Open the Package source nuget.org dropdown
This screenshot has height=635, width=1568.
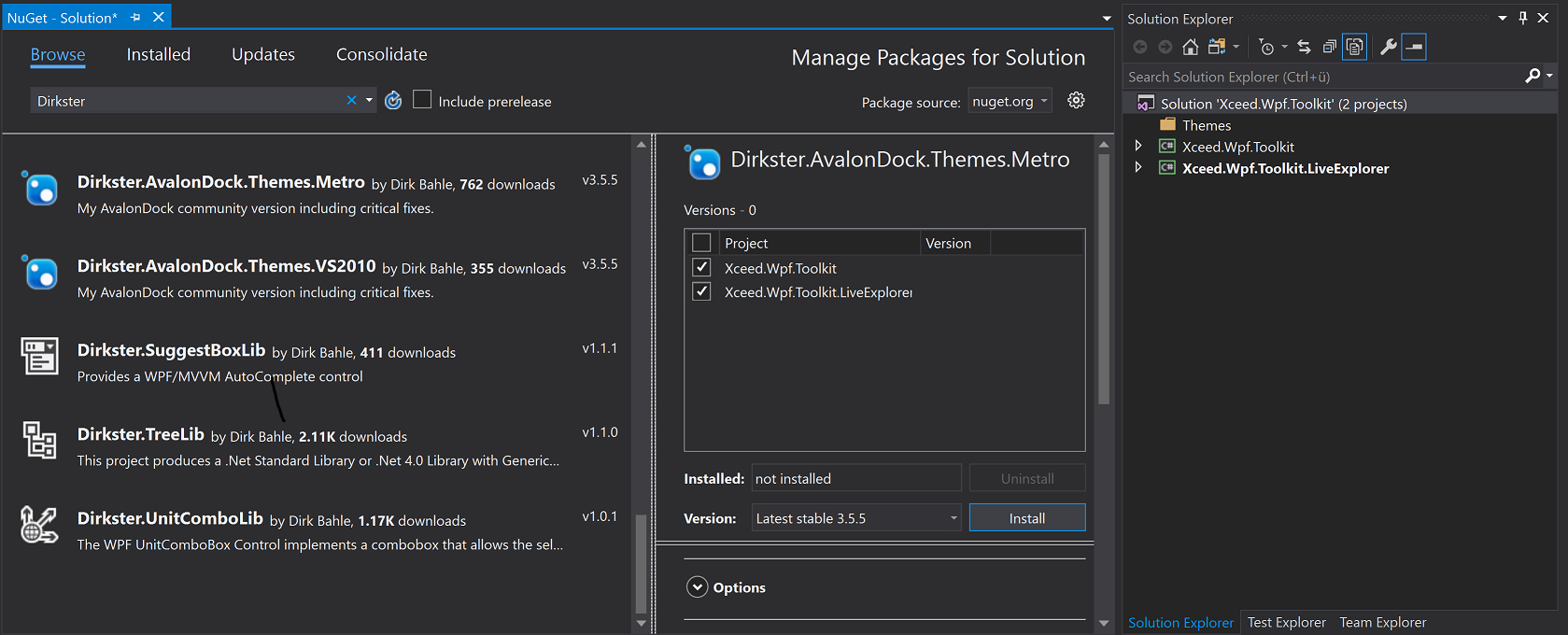[x=1010, y=101]
